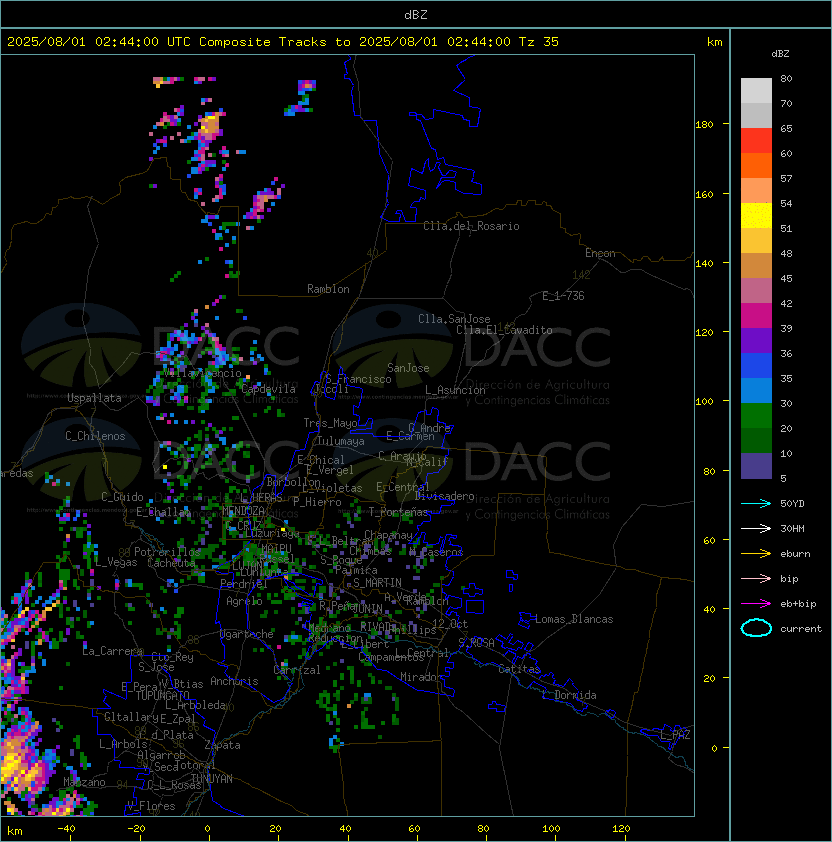The height and width of the screenshot is (842, 832).
Task: Click the magenta eb+bip arrow in legend
Action: pyautogui.click(x=756, y=604)
